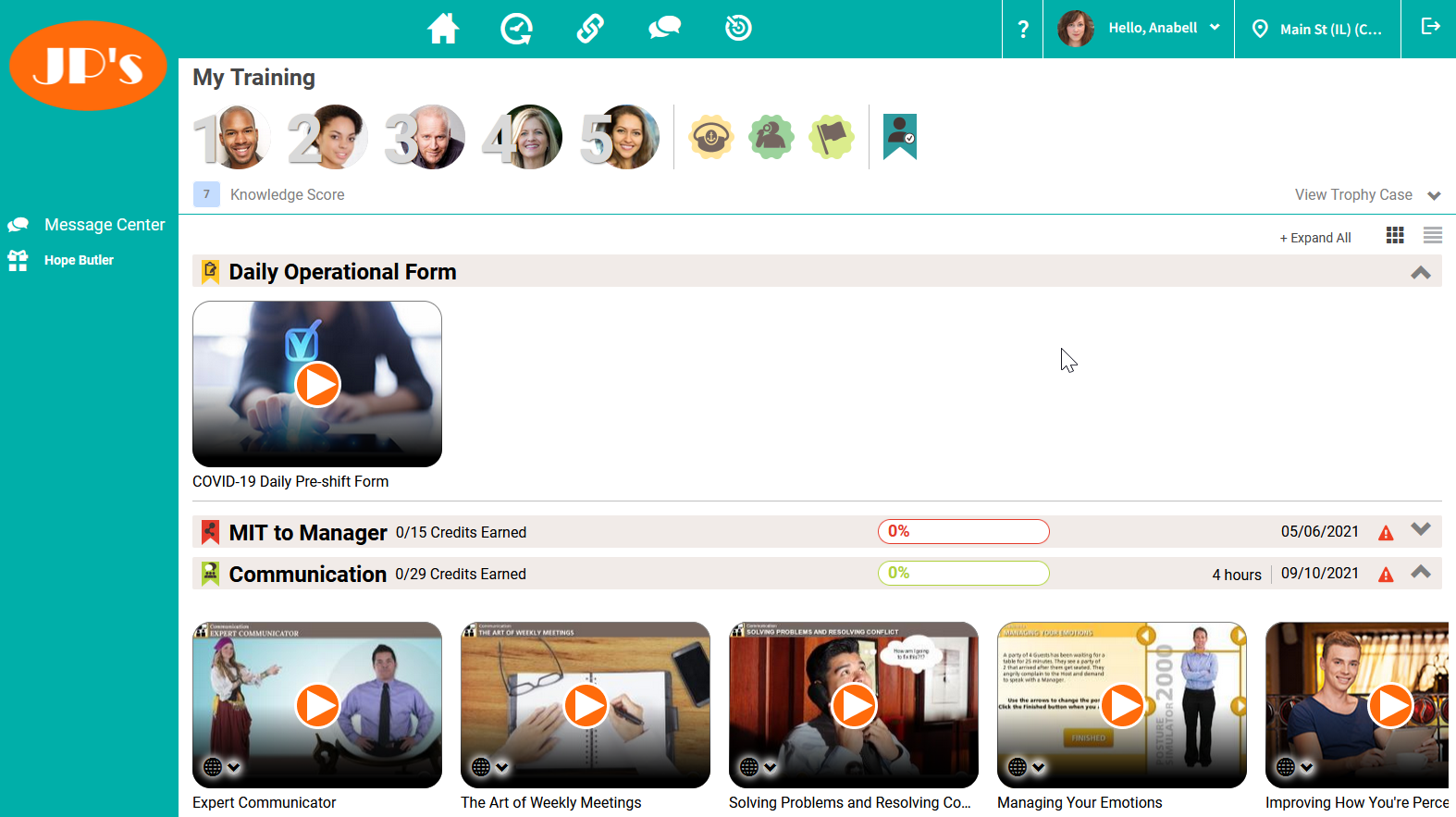Screen dimensions: 1456x817
Task: Play Managing Your Emotions course
Action: pos(1122,706)
